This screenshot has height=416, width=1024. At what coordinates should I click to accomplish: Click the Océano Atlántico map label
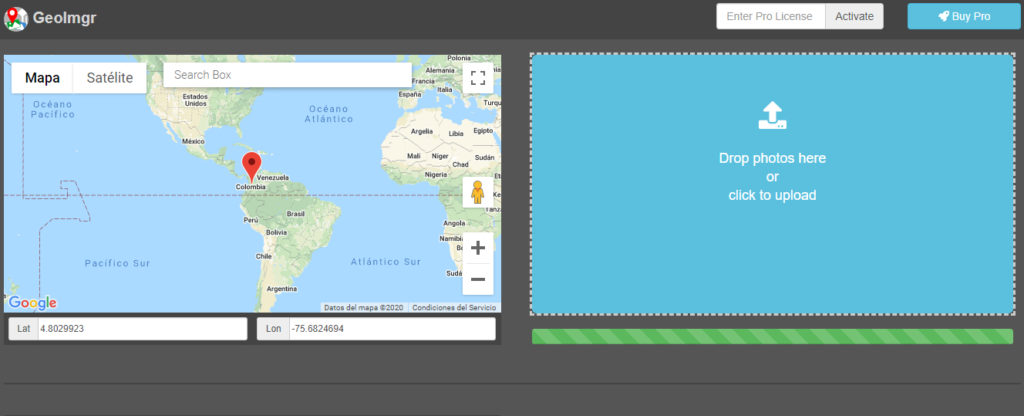(329, 114)
